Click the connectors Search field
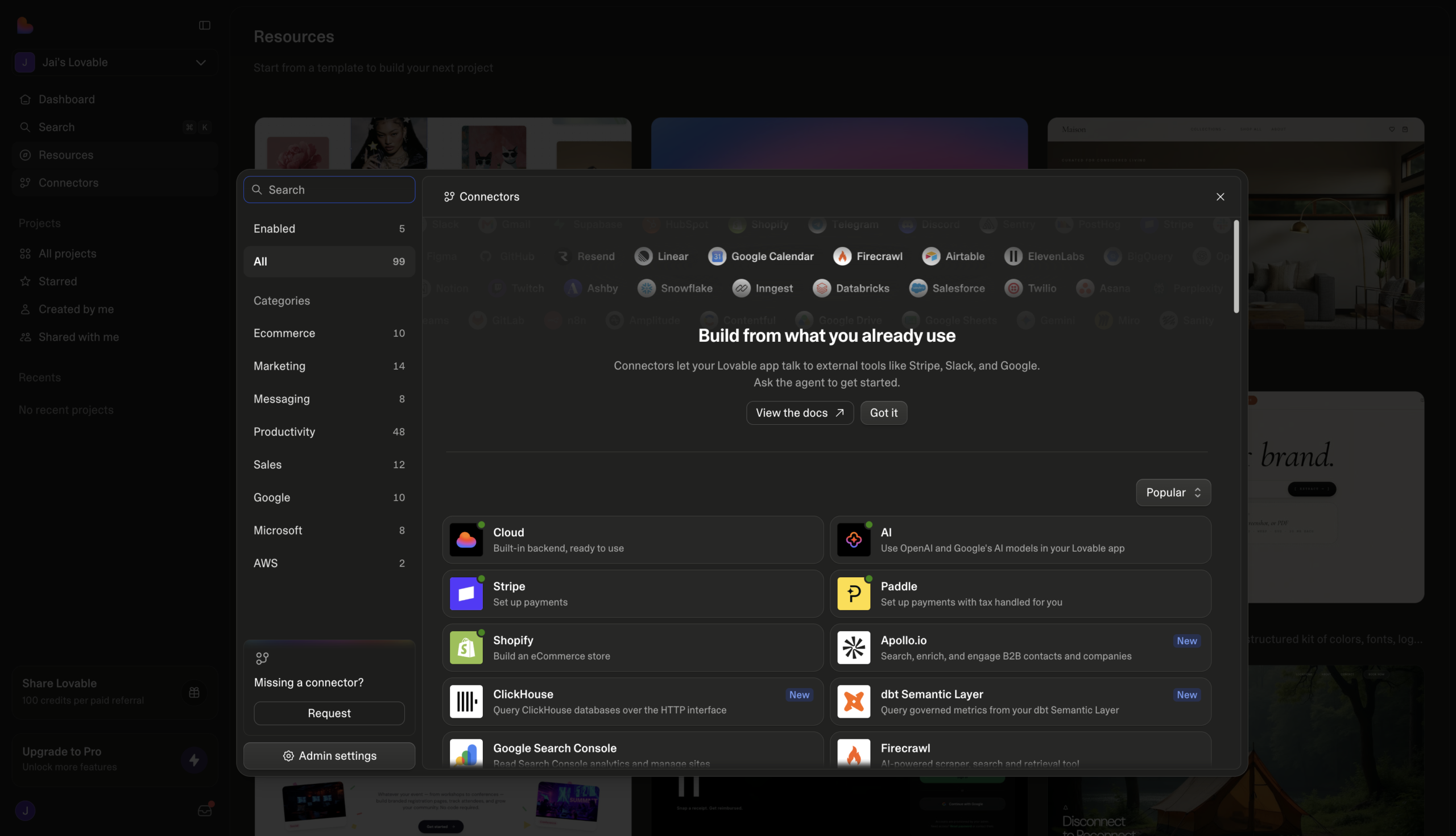 tap(329, 189)
